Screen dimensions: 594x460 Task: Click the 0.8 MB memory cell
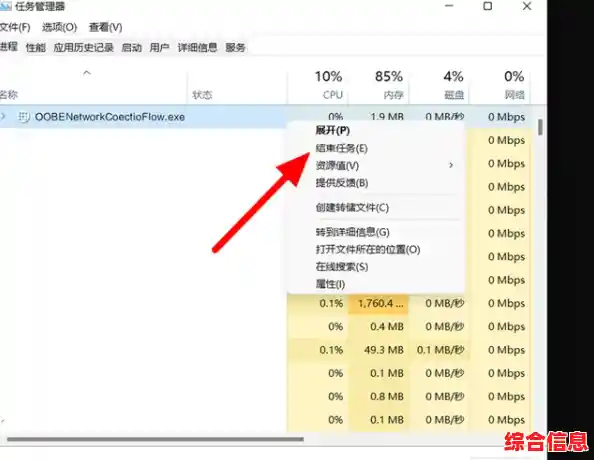point(378,396)
